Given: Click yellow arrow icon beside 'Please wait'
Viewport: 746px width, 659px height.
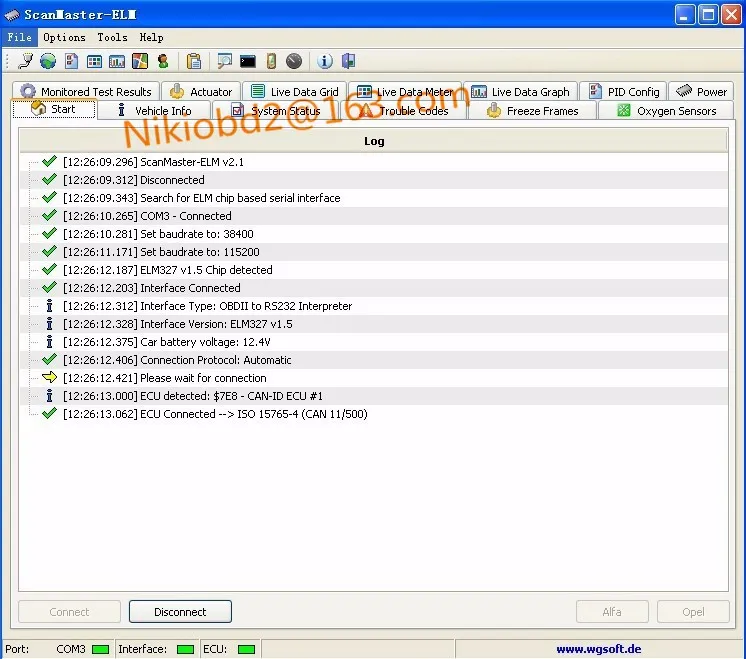Looking at the screenshot, I should [x=49, y=378].
